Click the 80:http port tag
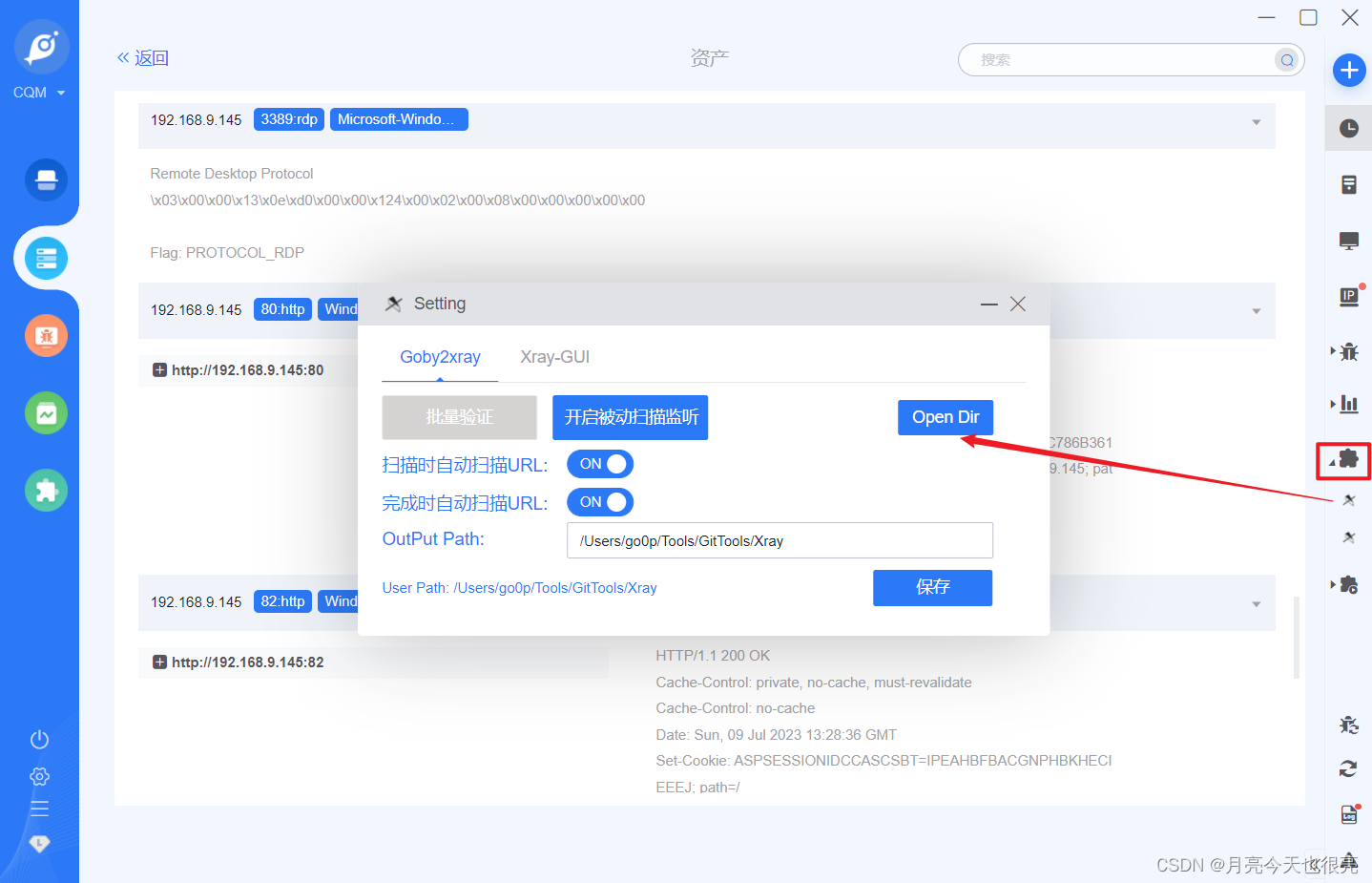Screen dimensions: 1372x883 coord(282,309)
